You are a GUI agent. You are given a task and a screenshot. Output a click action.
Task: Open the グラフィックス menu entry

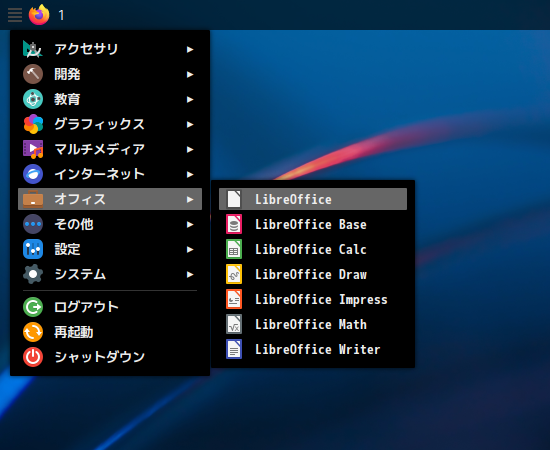pyautogui.click(x=110, y=124)
